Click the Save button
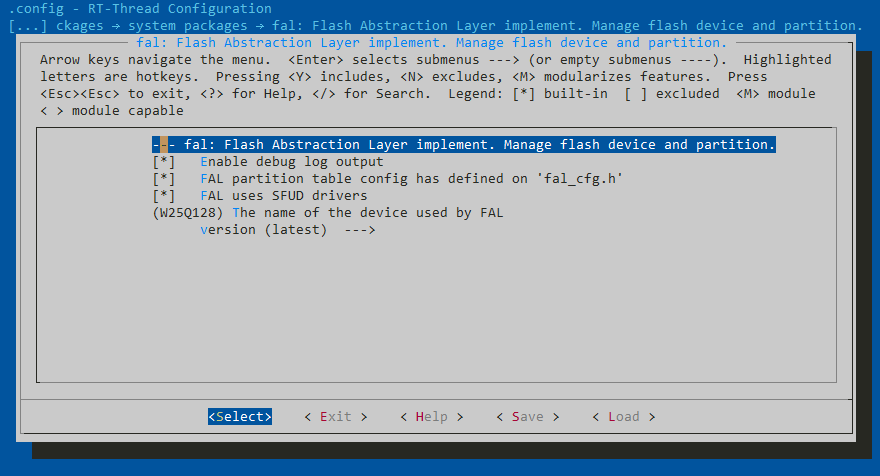Viewport: 880px width, 476px height. coord(527,417)
